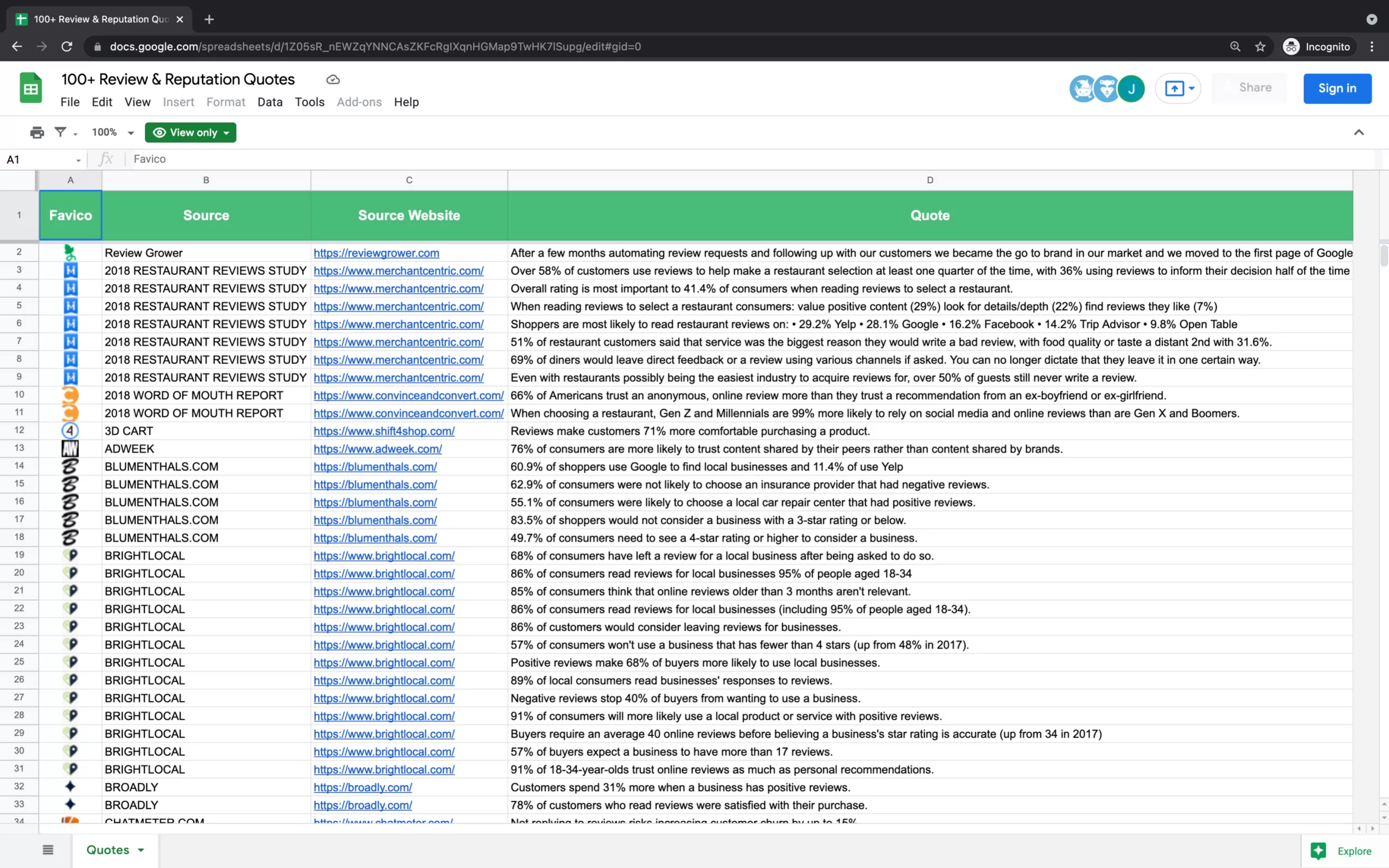Click the 3D CART source cell

click(206, 431)
